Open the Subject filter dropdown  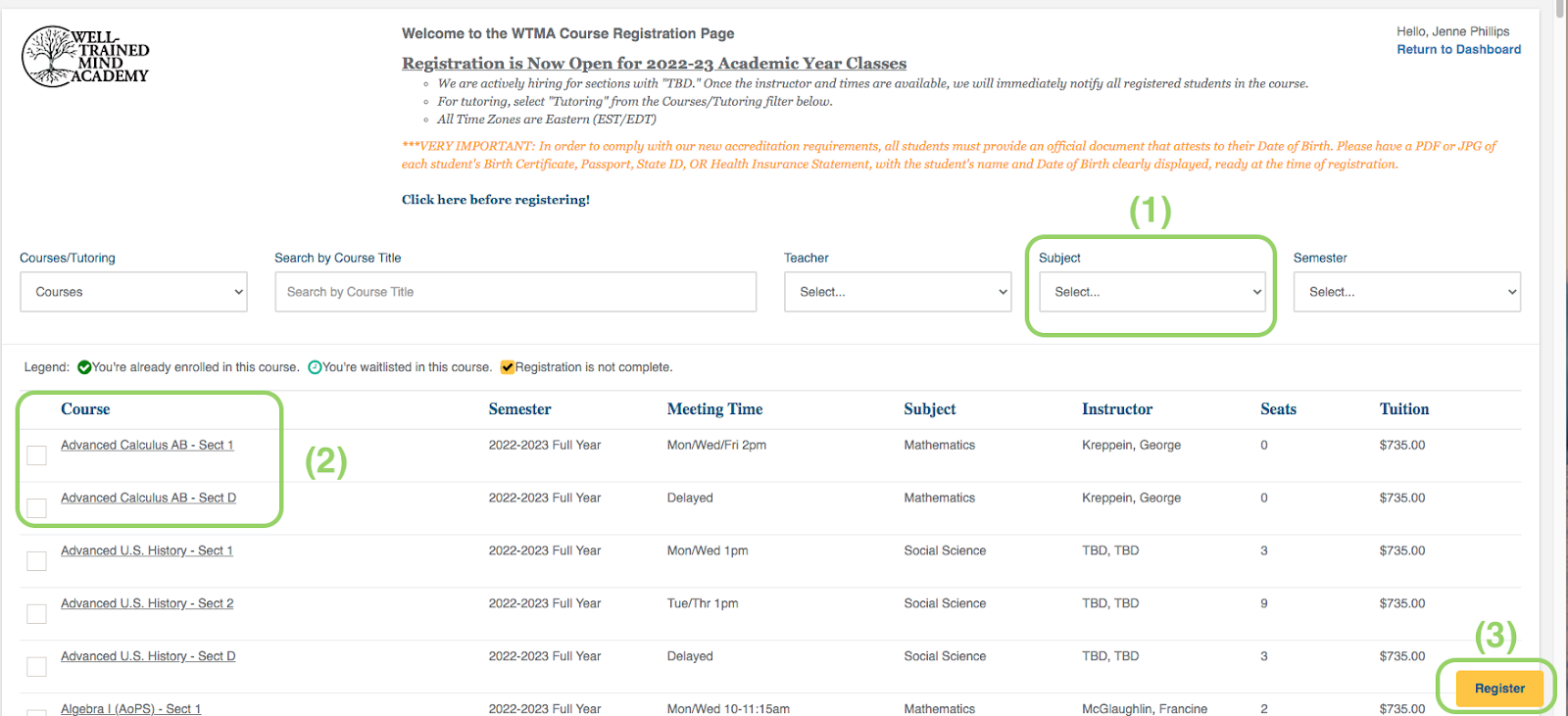[1151, 292]
